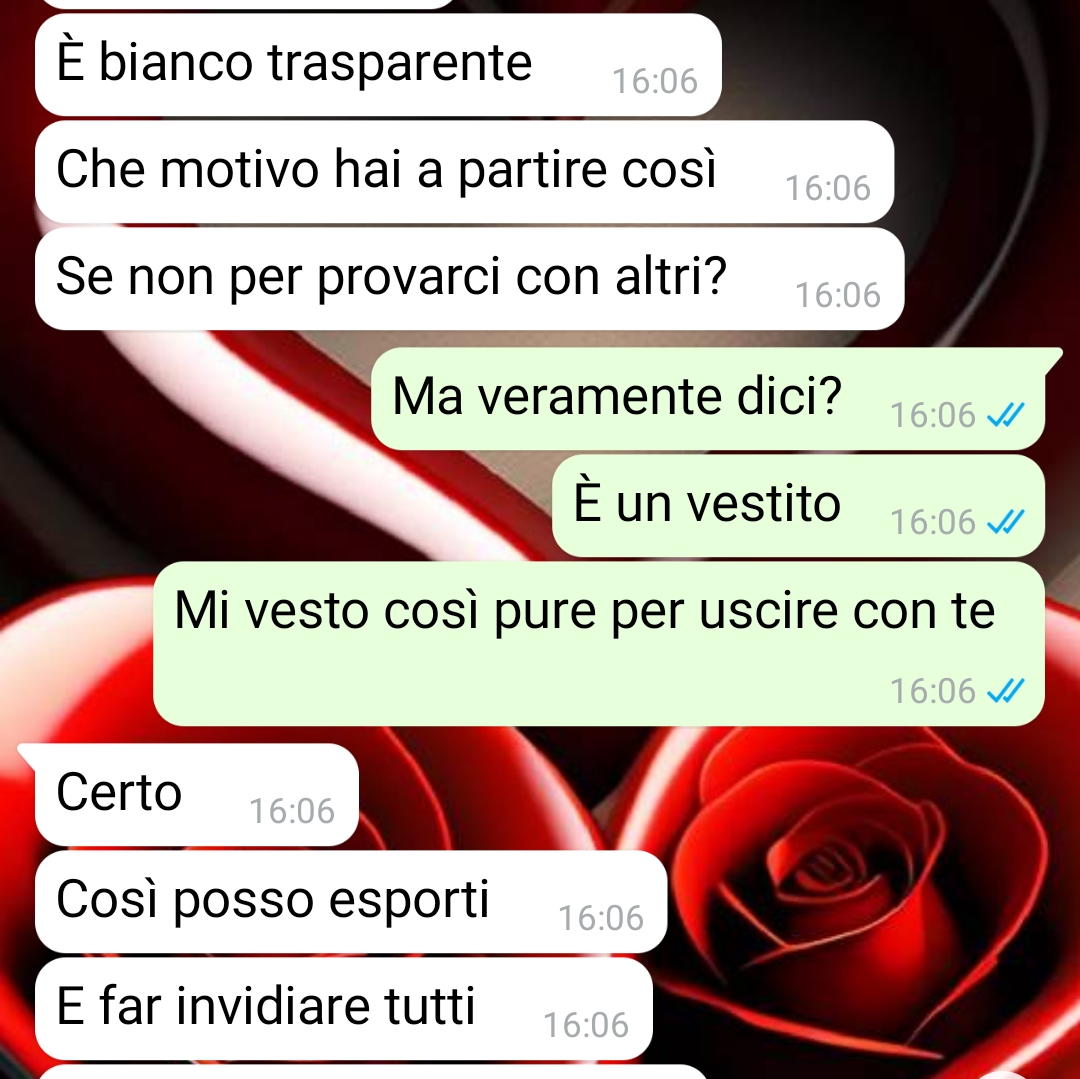This screenshot has height=1079, width=1080.
Task: Tap the 'Così posso esporti' message bubble
Action: pos(351,901)
